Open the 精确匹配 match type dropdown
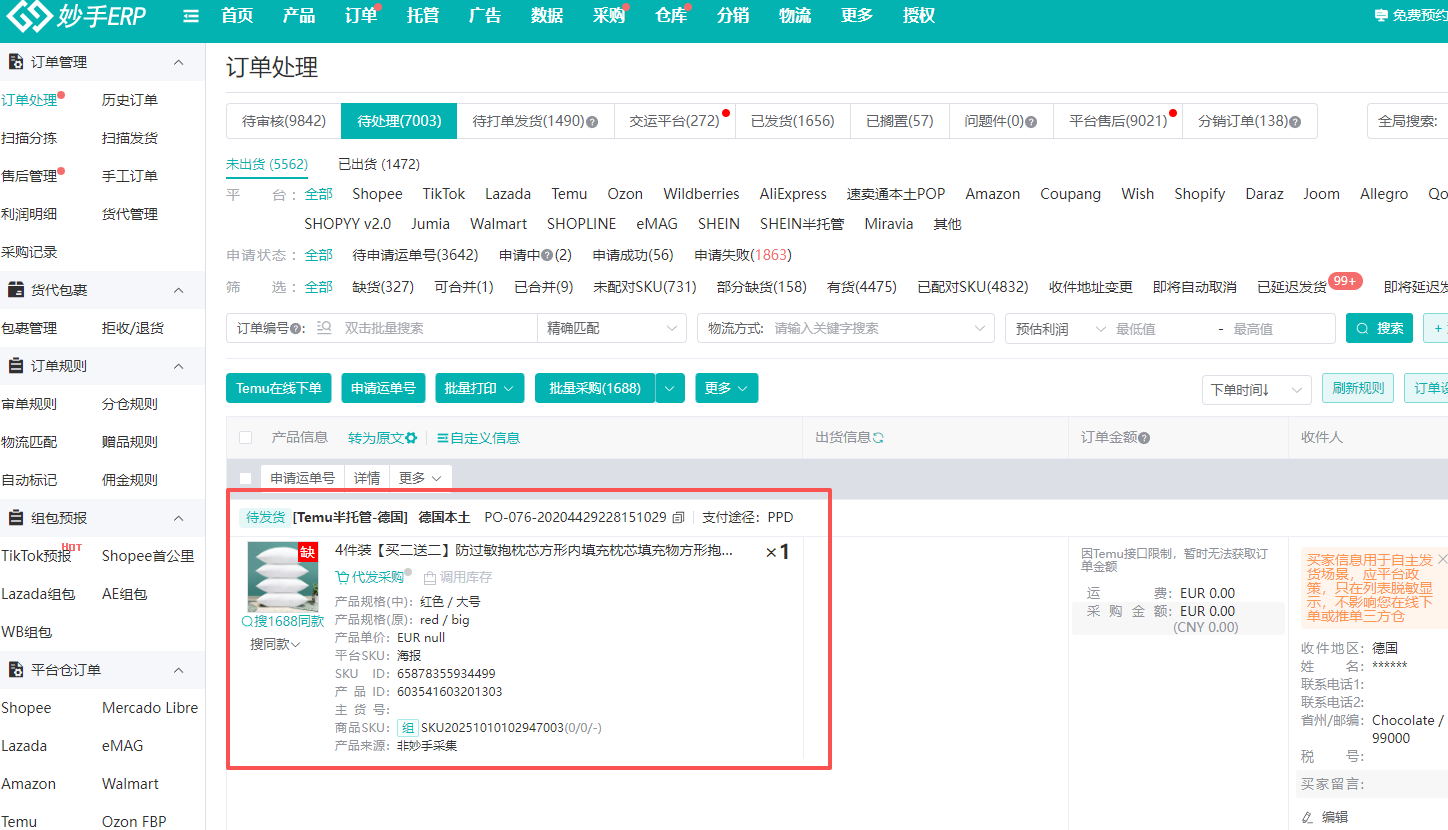Viewport: 1448px width, 830px height. [611, 328]
